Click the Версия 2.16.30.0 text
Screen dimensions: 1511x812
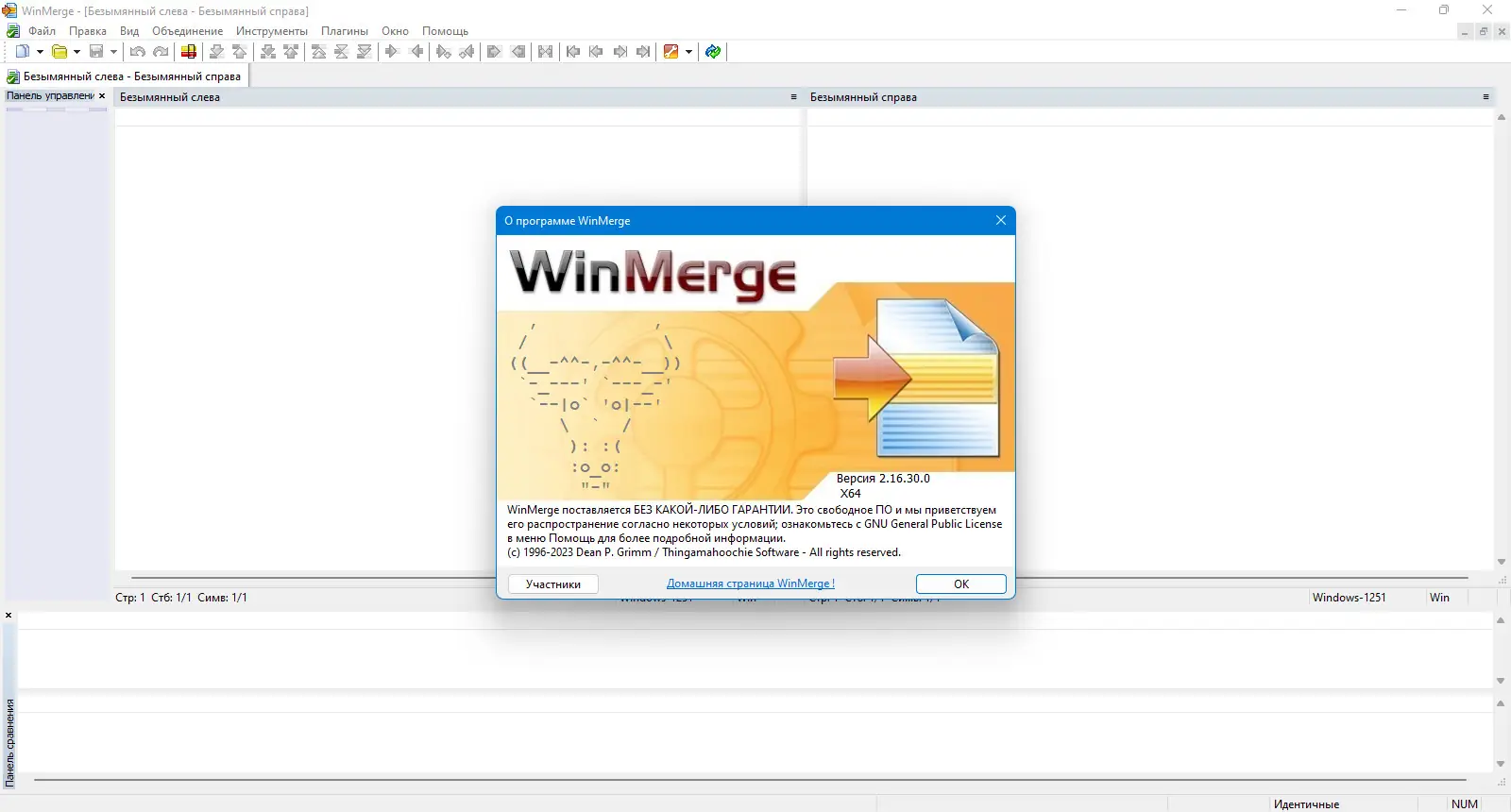[883, 479]
